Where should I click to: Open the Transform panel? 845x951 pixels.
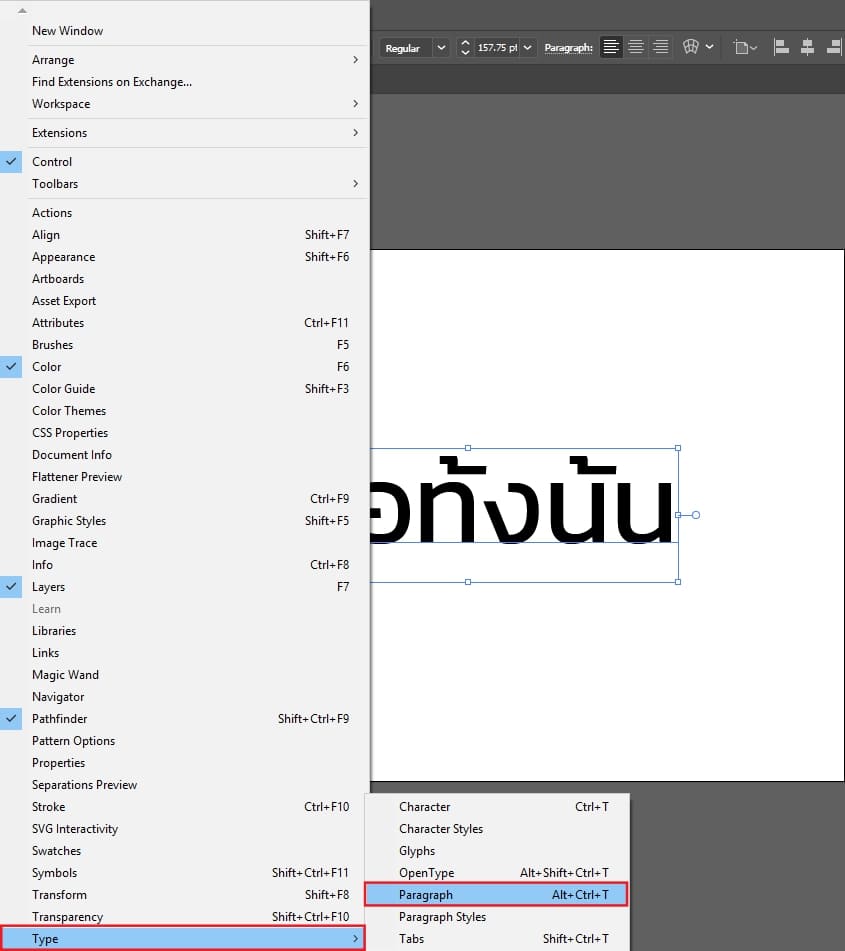pyautogui.click(x=184, y=895)
